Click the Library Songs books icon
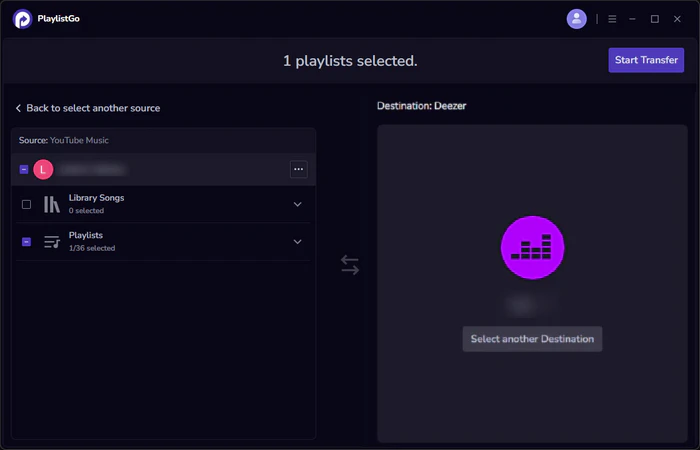The image size is (700, 450). (52, 204)
